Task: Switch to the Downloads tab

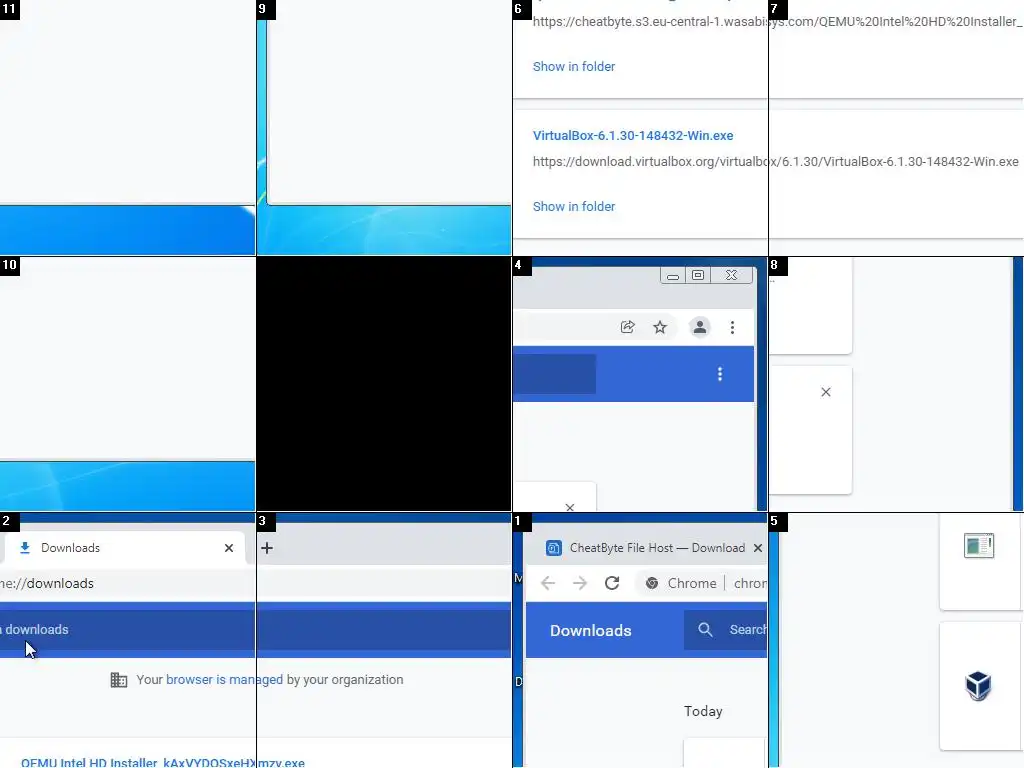Action: click(x=124, y=548)
